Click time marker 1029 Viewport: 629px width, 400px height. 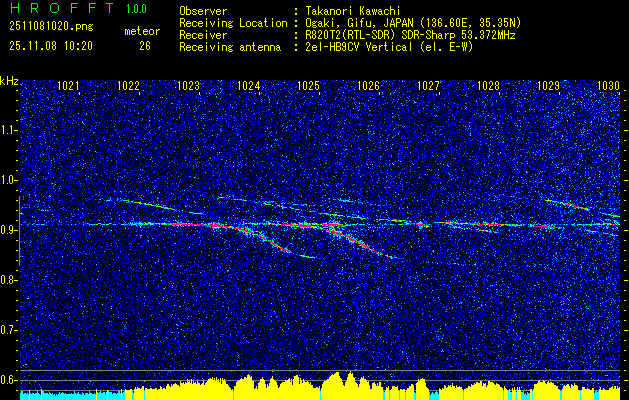(548, 85)
